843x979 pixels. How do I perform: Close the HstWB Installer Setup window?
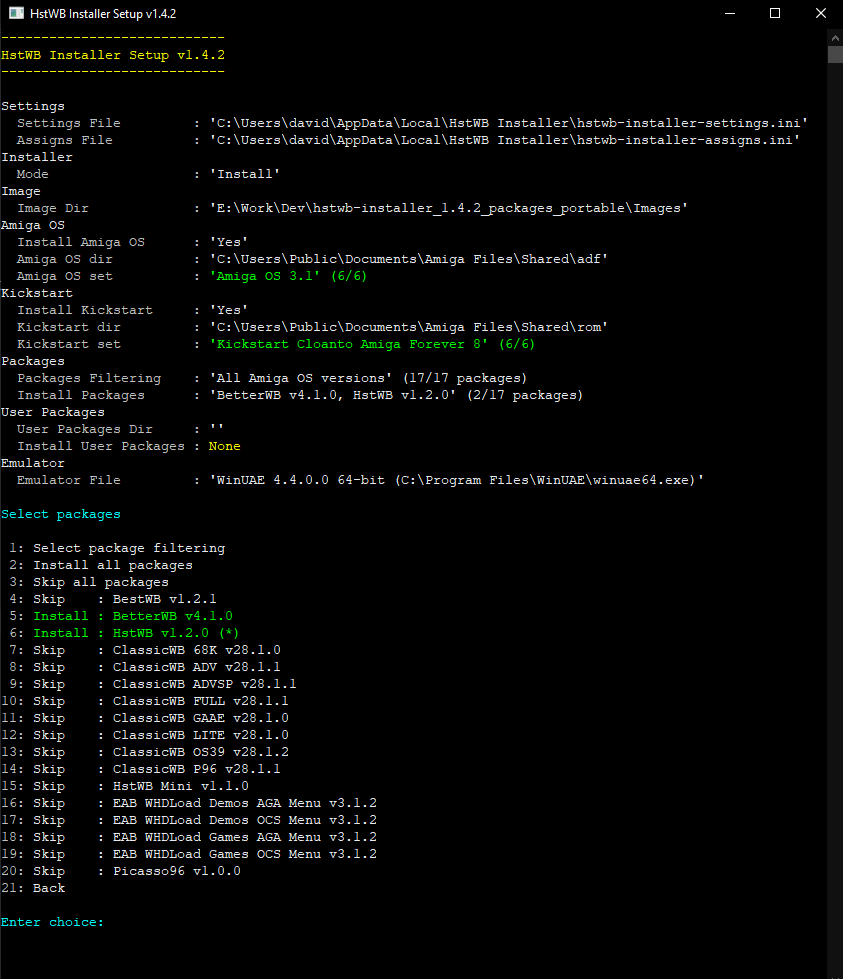point(821,13)
